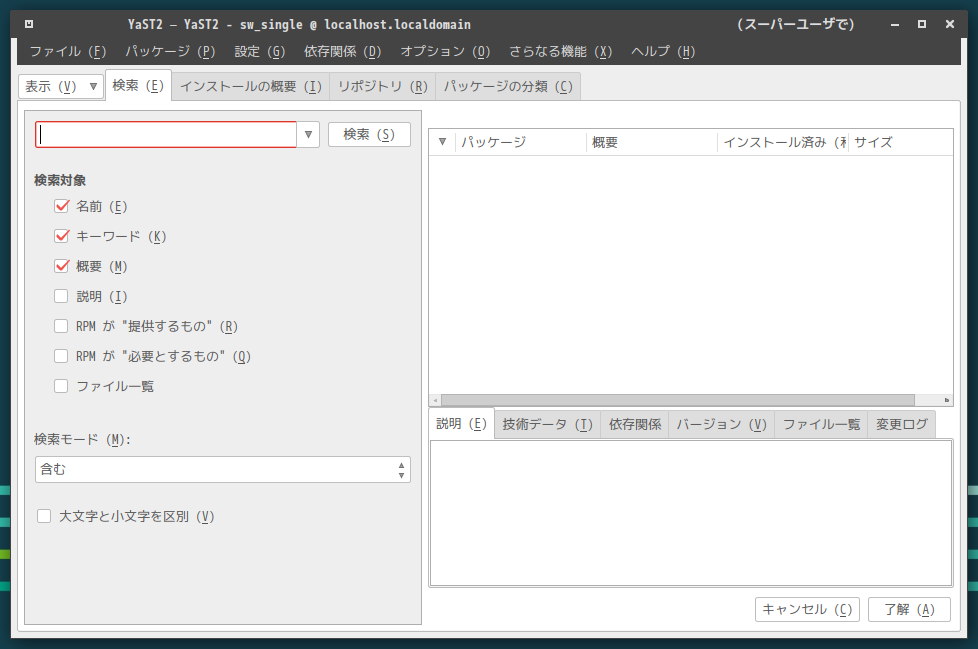Click the 検索 (S) search button
This screenshot has width=978, height=649.
[369, 135]
